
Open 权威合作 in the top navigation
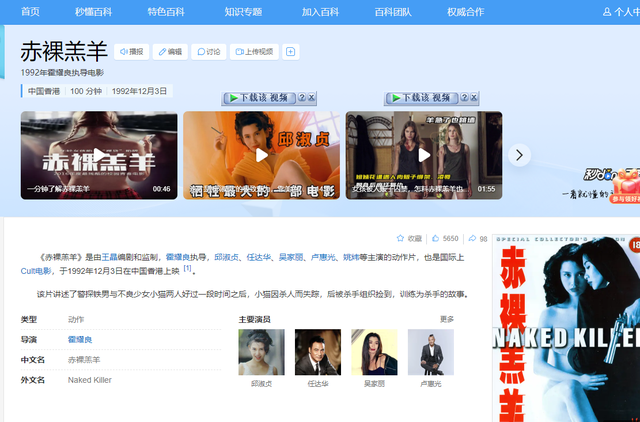click(x=466, y=12)
